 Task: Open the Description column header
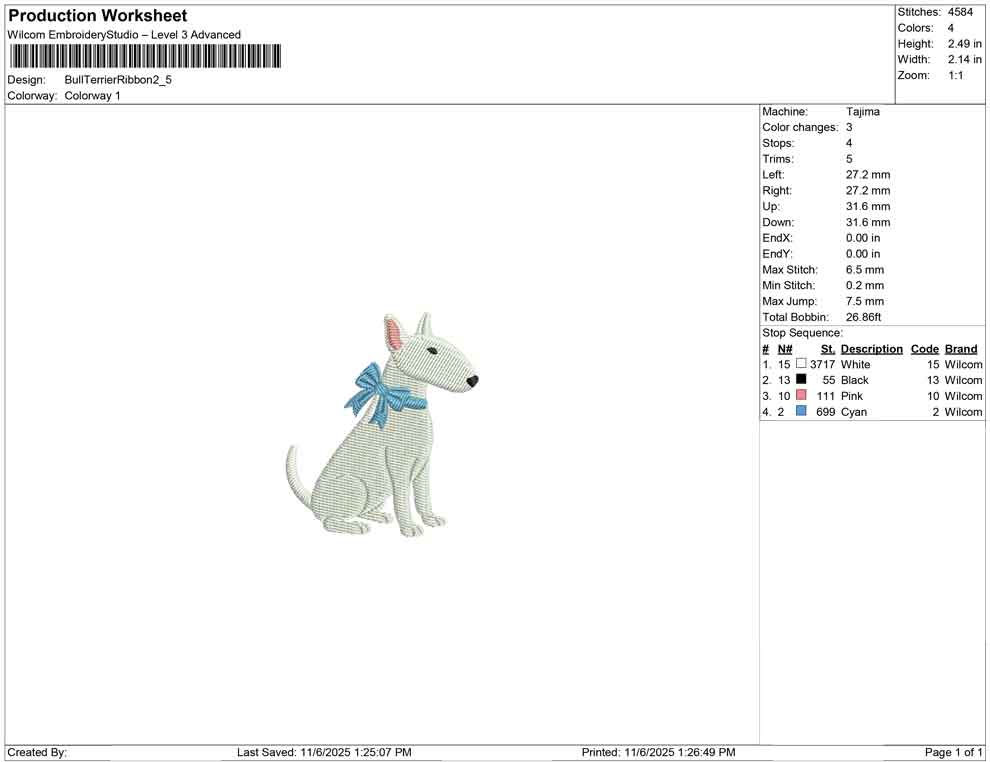(871, 348)
